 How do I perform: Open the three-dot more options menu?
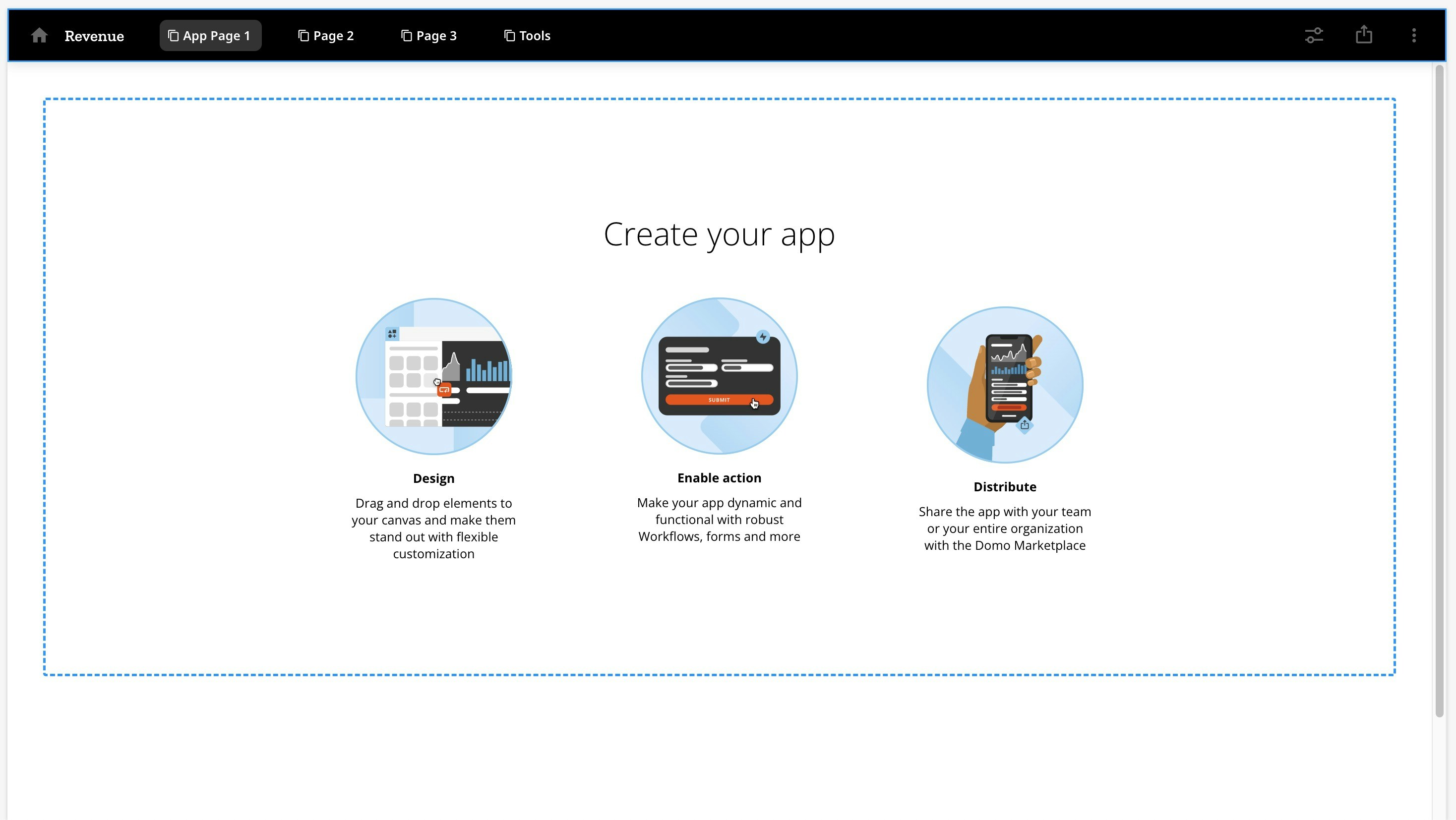pyautogui.click(x=1414, y=36)
